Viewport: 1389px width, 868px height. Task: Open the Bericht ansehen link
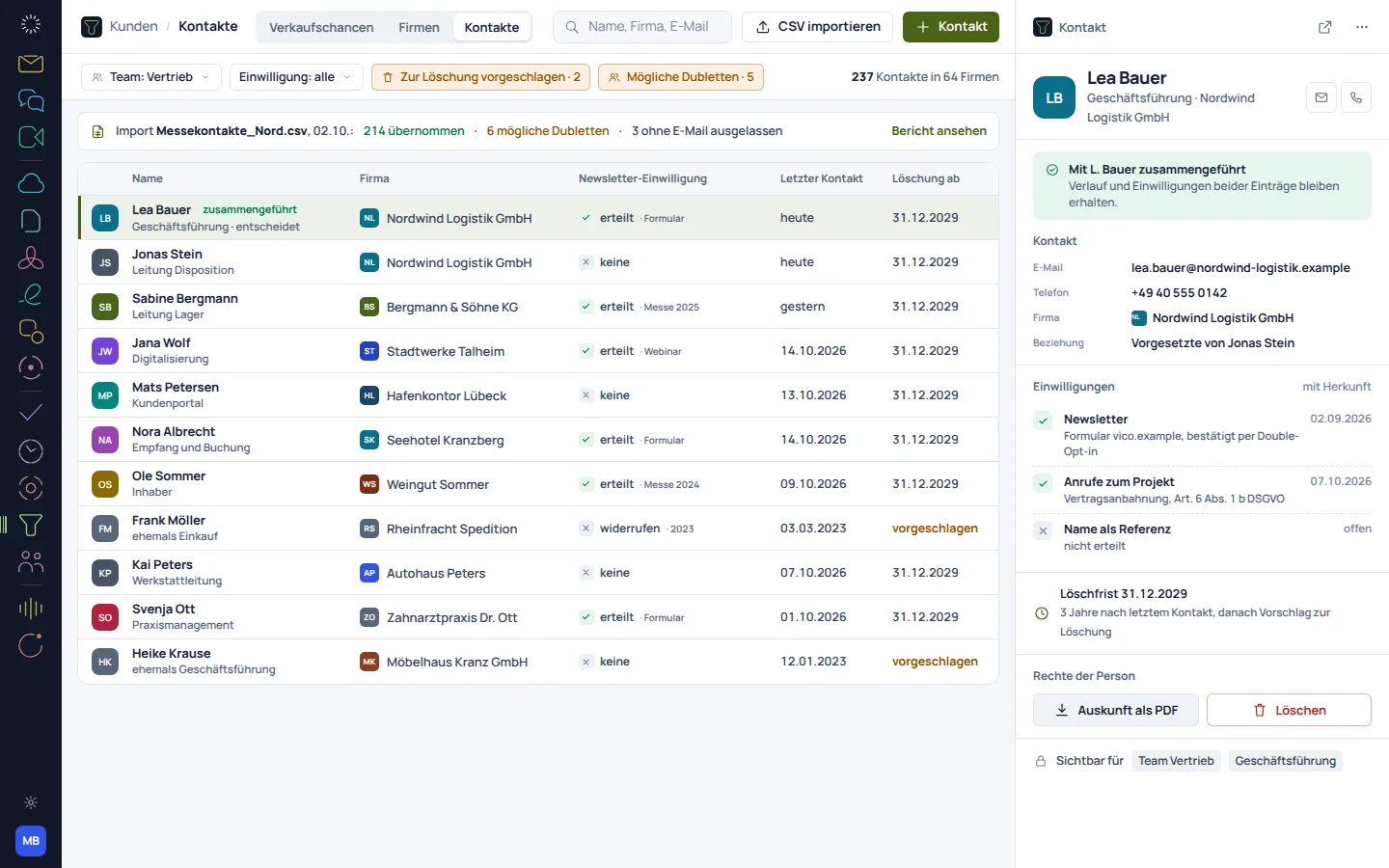(x=939, y=131)
